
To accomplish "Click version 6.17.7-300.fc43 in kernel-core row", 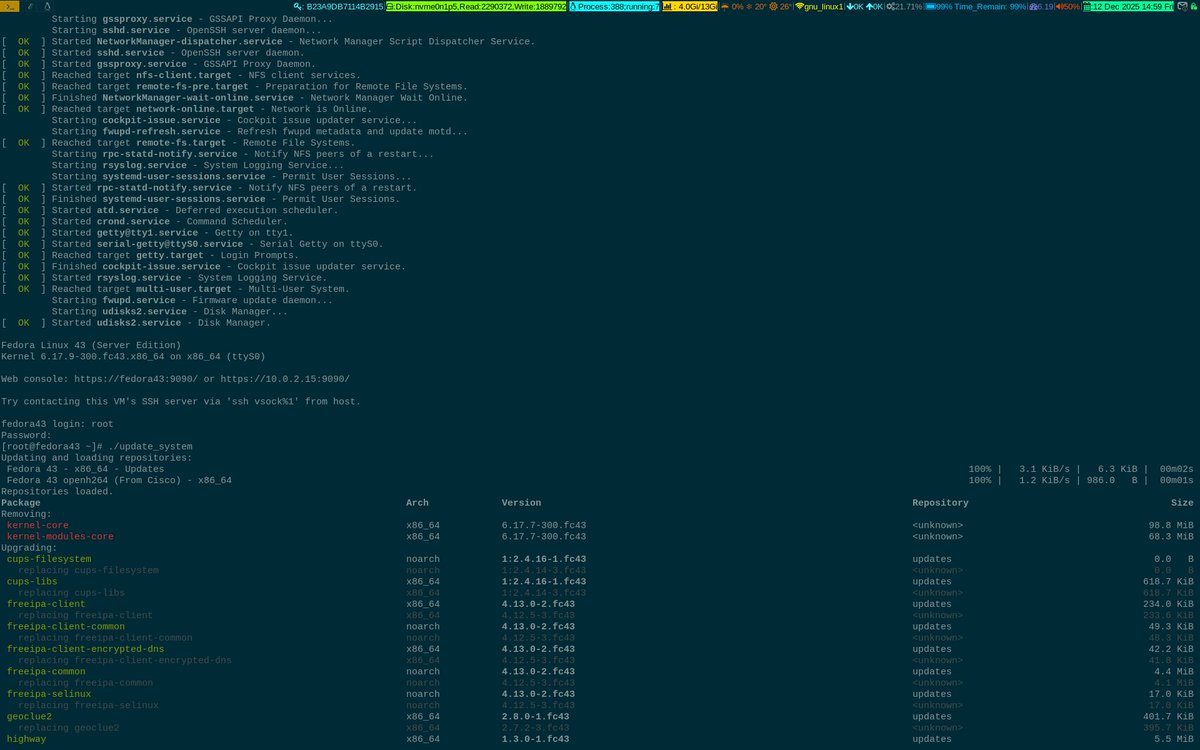I will pyautogui.click(x=544, y=525).
